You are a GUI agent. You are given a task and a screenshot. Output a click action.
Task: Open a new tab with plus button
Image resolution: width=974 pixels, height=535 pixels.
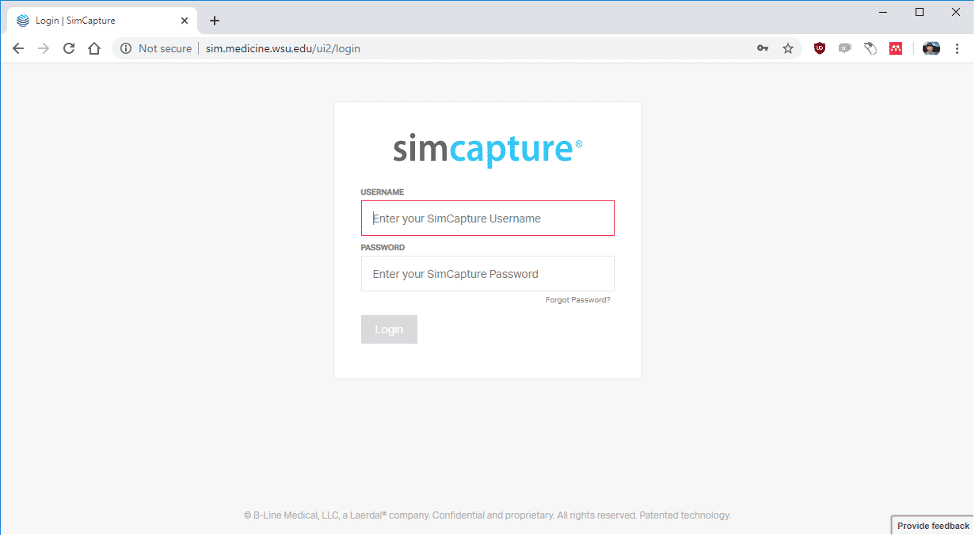tap(214, 21)
